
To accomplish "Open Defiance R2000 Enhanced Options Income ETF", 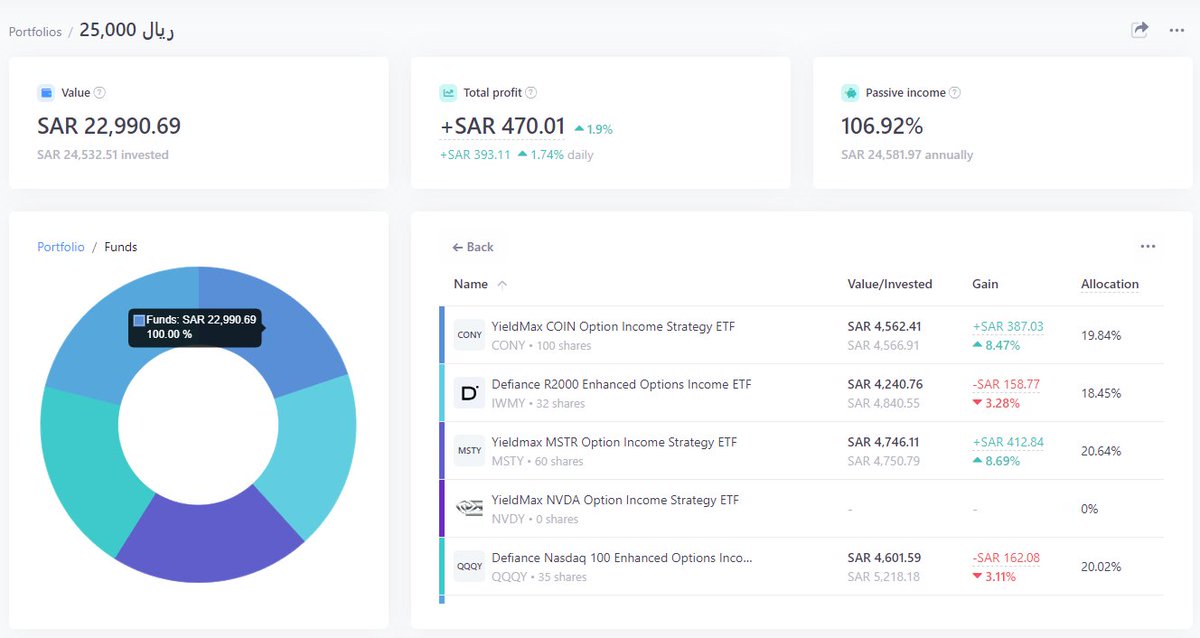I will click(621, 385).
